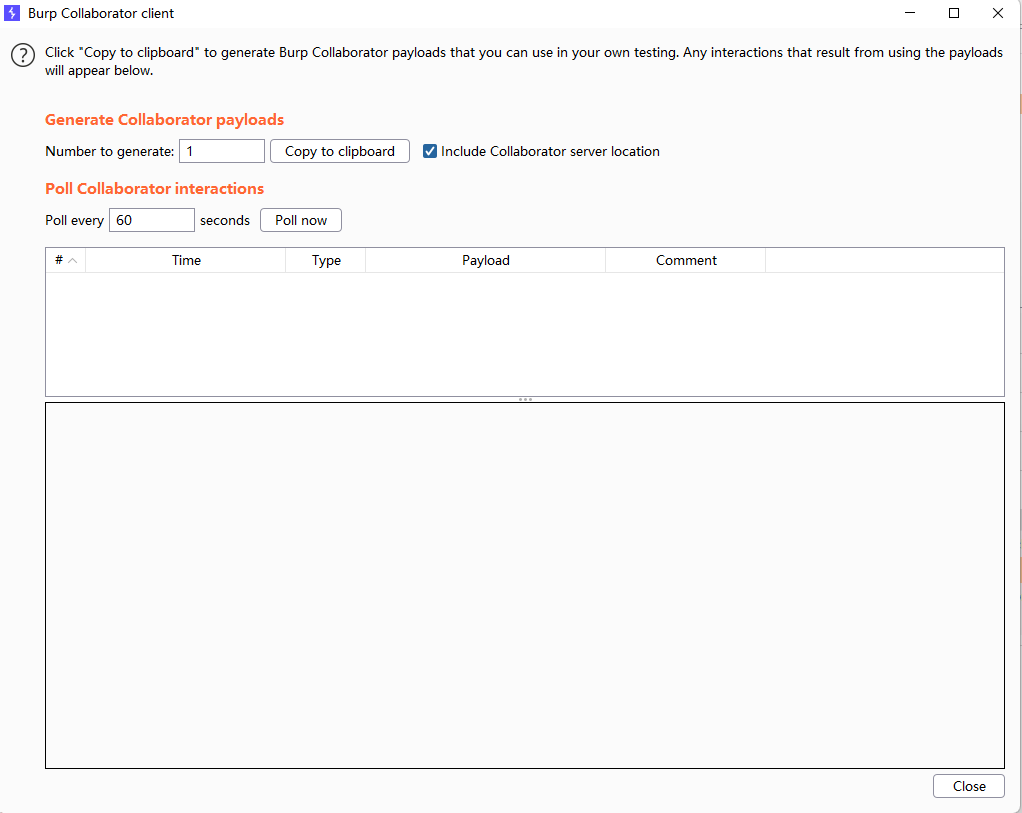Click the split pane divider handle dots
This screenshot has height=813, width=1022.
click(525, 400)
